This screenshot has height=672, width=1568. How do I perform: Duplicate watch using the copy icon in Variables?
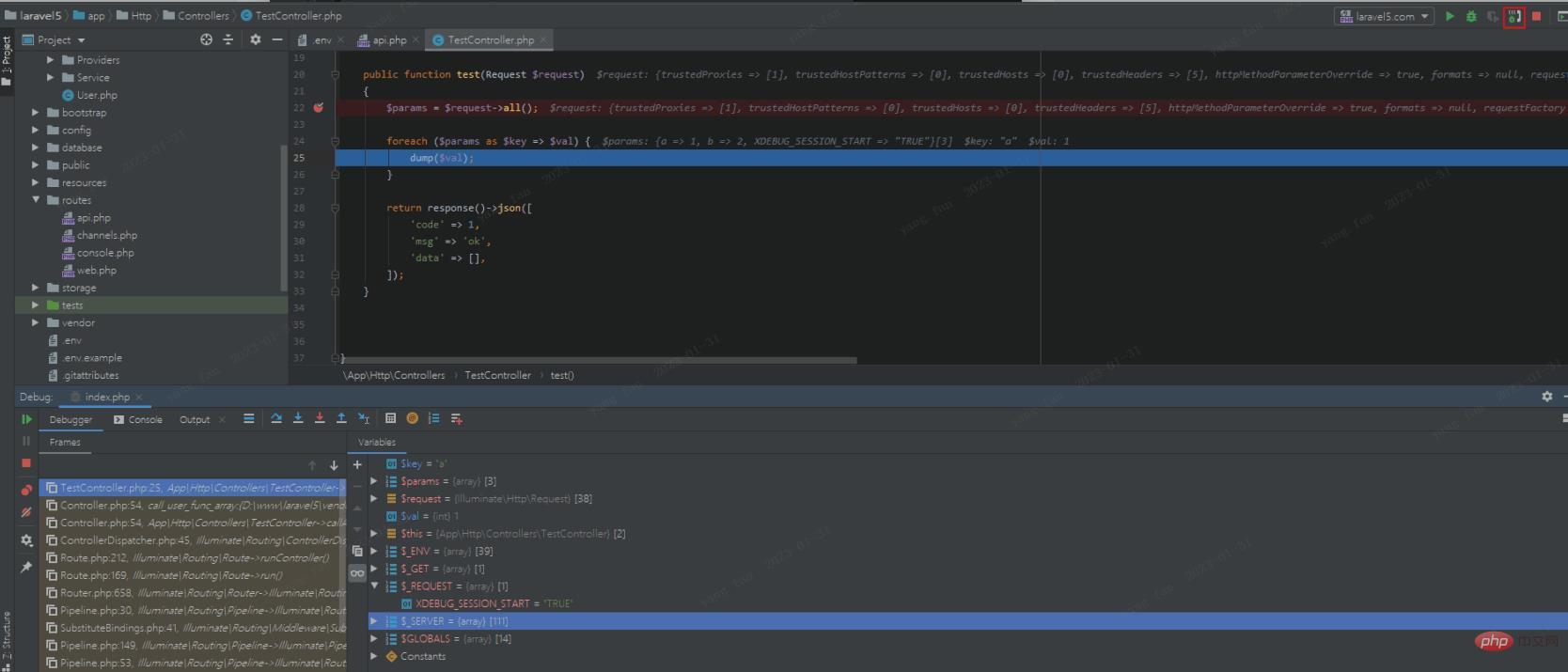[357, 551]
